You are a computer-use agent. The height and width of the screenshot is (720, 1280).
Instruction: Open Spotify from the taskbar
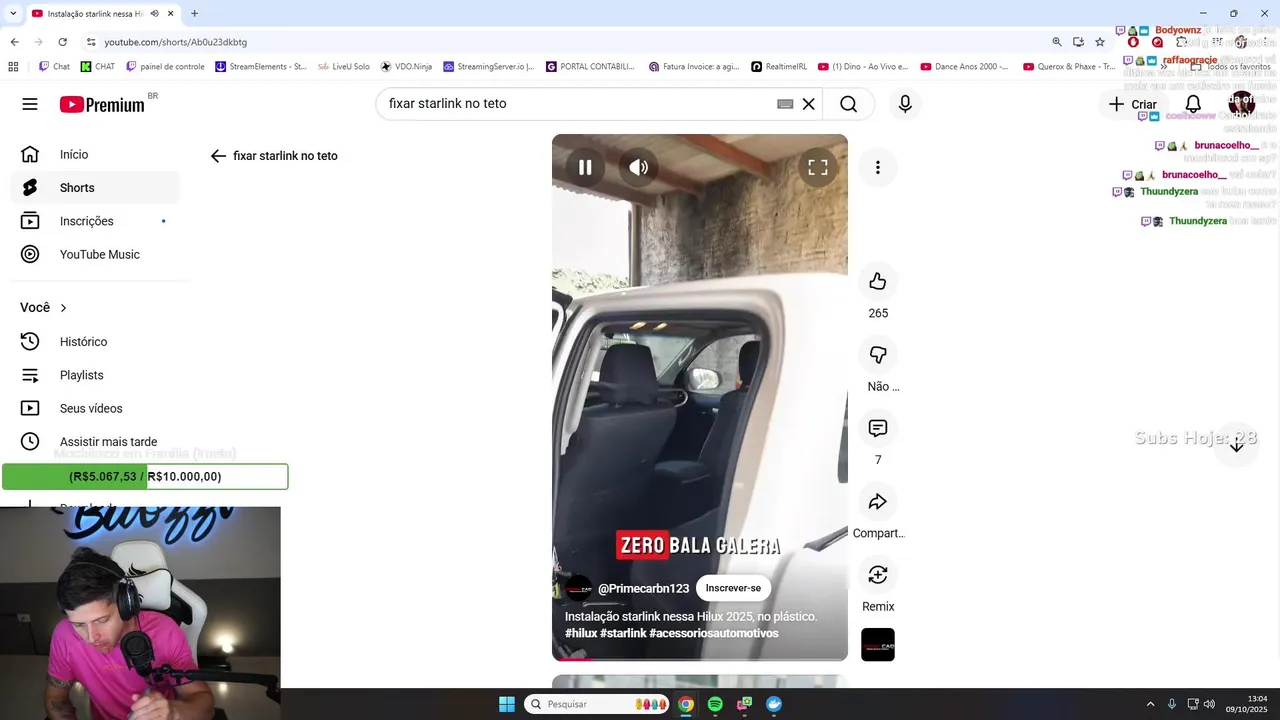tap(715, 704)
